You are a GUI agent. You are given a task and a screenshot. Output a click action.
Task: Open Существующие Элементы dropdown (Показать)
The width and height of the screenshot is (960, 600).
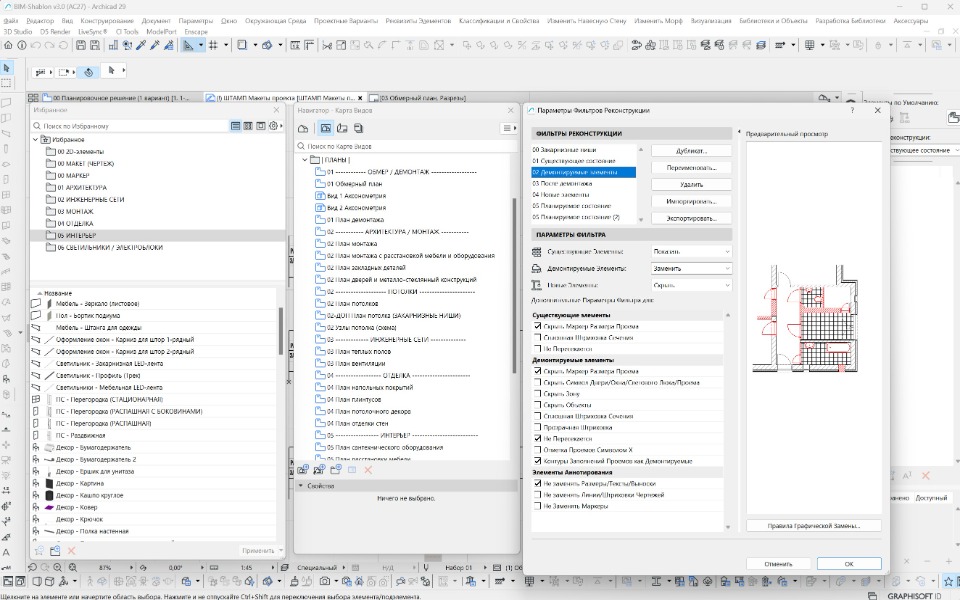click(691, 252)
